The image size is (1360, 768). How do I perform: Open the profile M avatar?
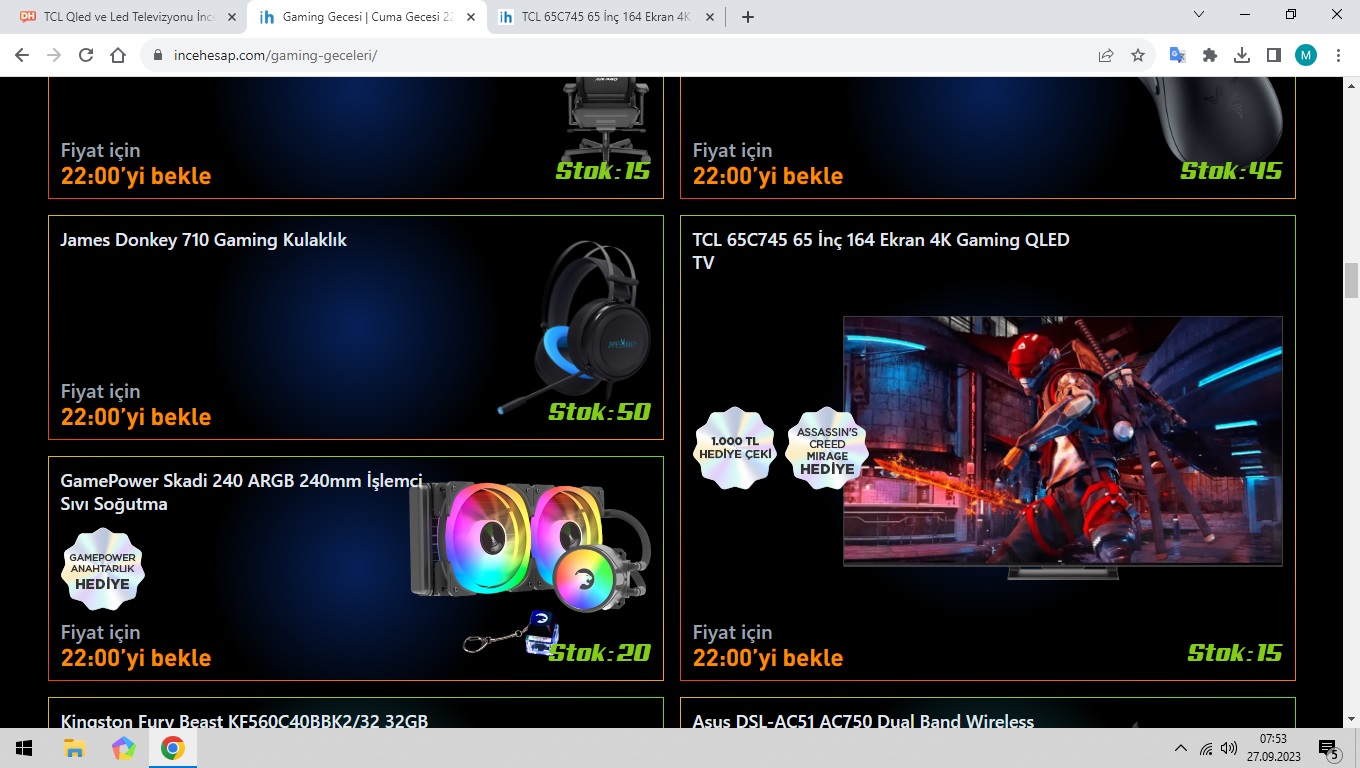tap(1306, 55)
